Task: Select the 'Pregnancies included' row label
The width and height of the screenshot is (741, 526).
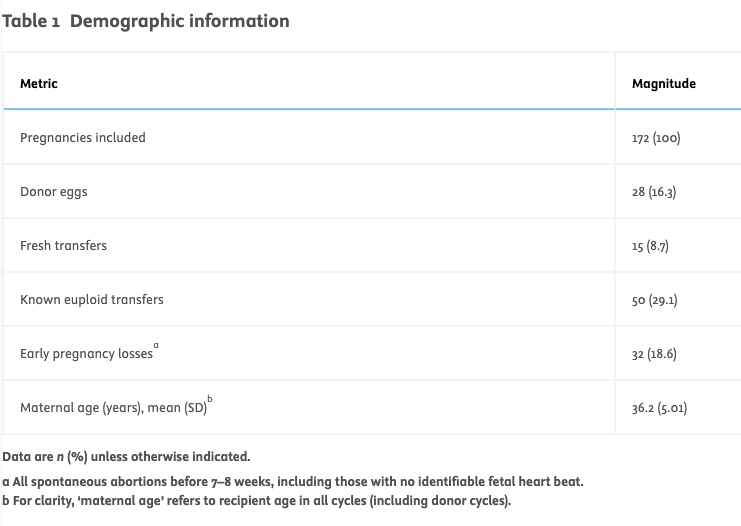Action: pyautogui.click(x=83, y=138)
